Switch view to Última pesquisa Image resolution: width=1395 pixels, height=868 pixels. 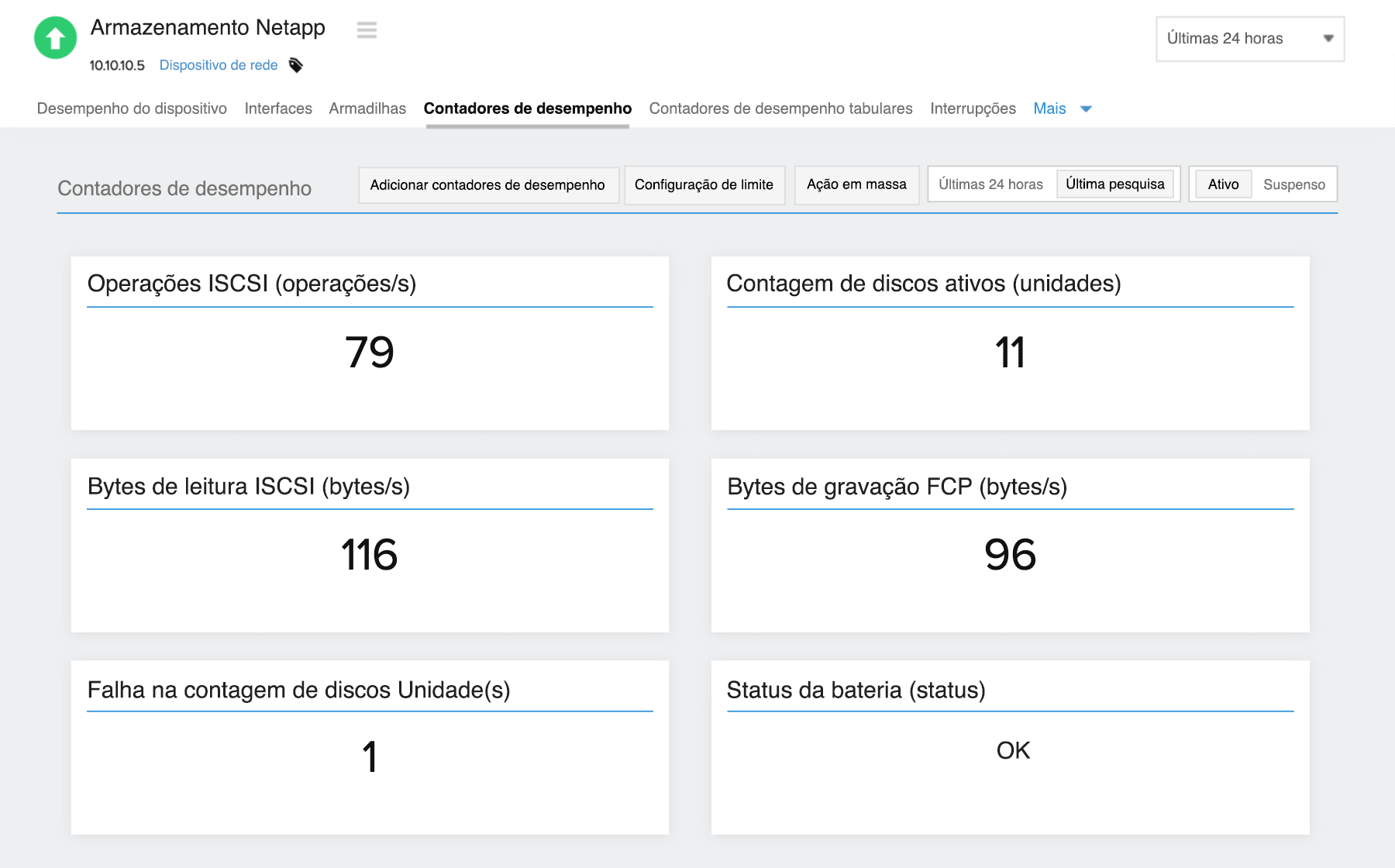pos(1116,184)
